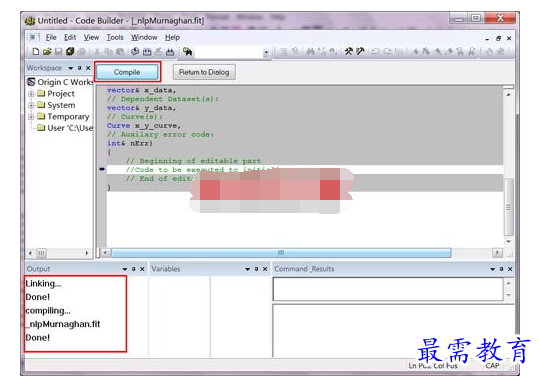Open the Help menu
Image resolution: width=539 pixels, height=382 pixels.
172,37
